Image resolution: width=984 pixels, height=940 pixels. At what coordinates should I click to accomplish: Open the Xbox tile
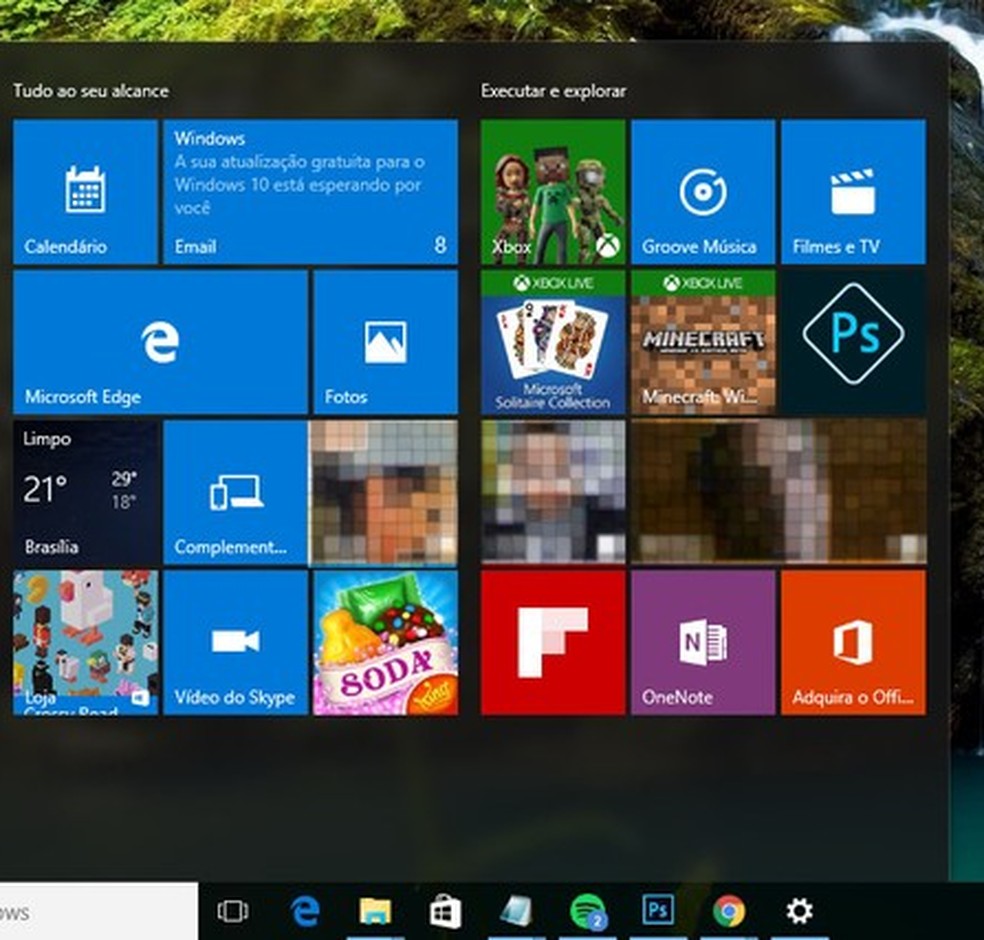[553, 192]
